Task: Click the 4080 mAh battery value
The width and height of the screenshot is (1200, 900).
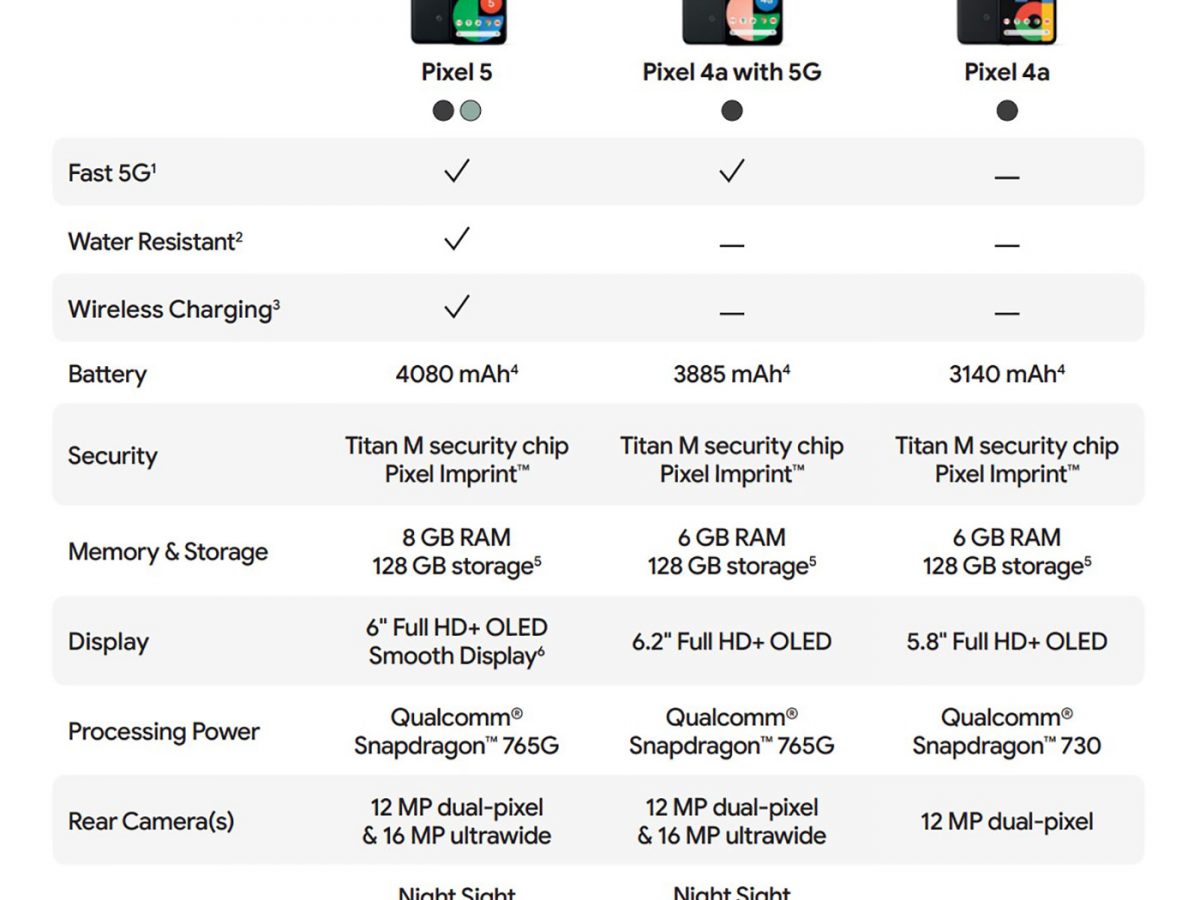Action: (x=457, y=375)
